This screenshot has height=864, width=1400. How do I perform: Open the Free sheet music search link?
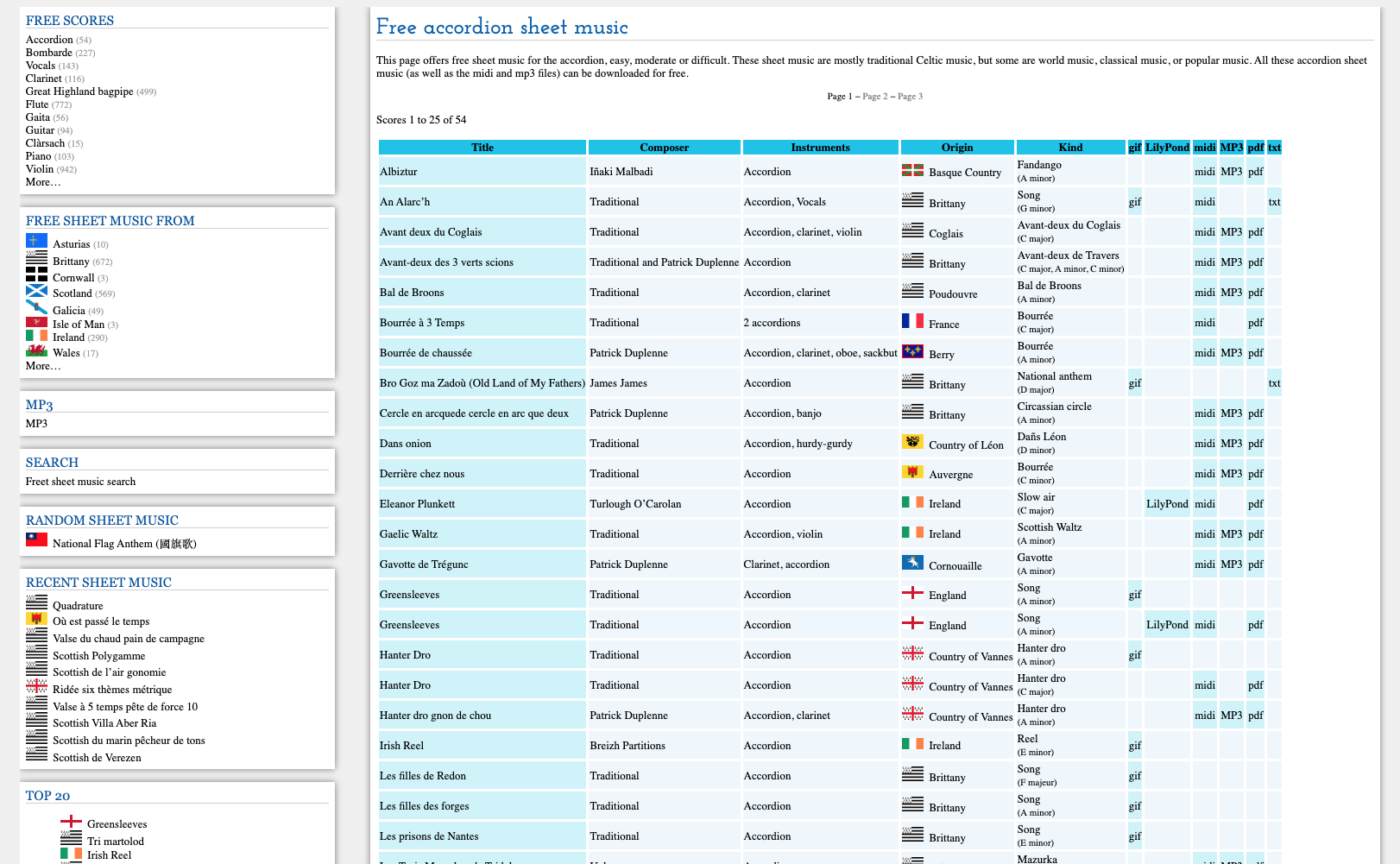[80, 482]
